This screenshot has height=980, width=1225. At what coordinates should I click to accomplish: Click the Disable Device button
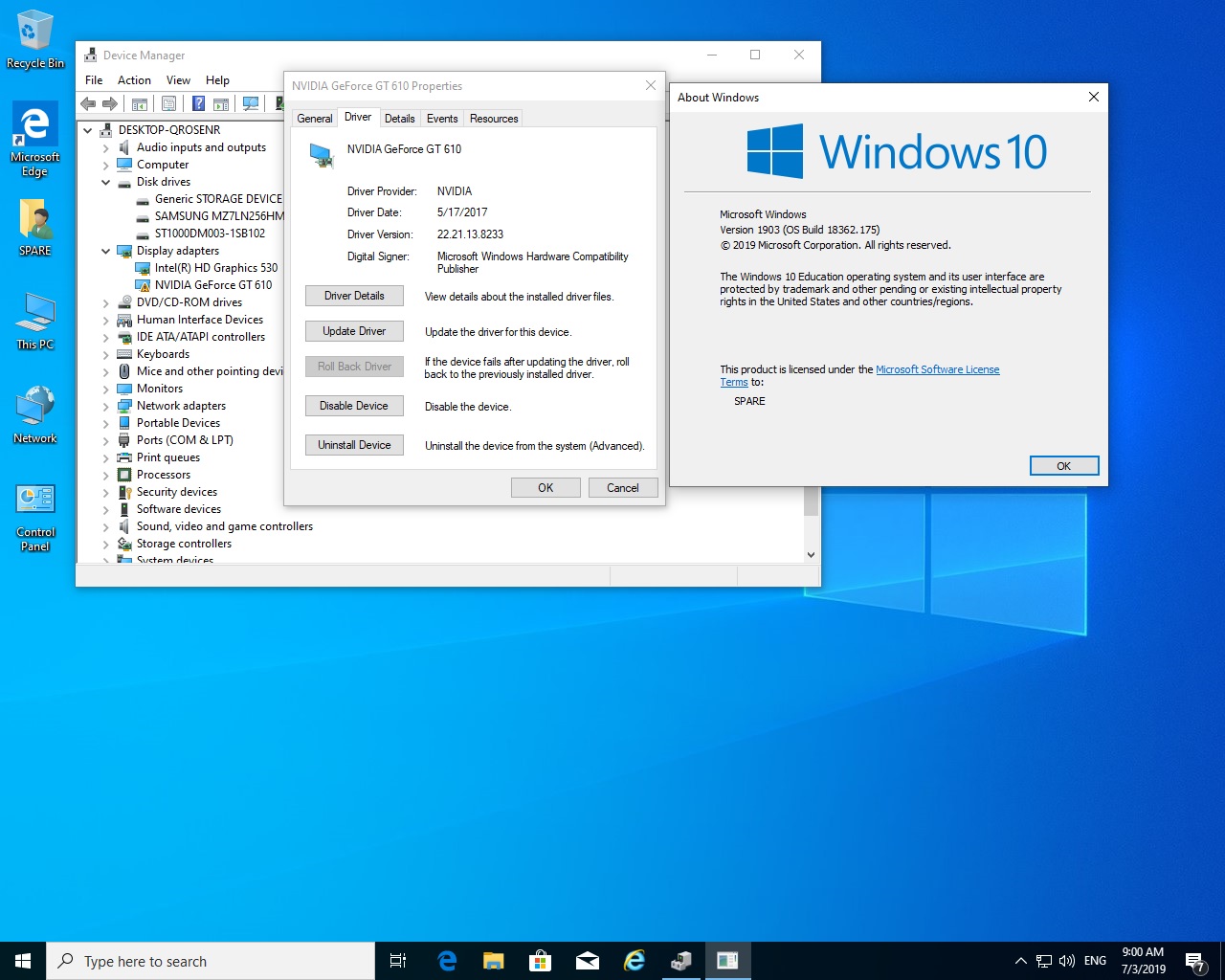[354, 406]
